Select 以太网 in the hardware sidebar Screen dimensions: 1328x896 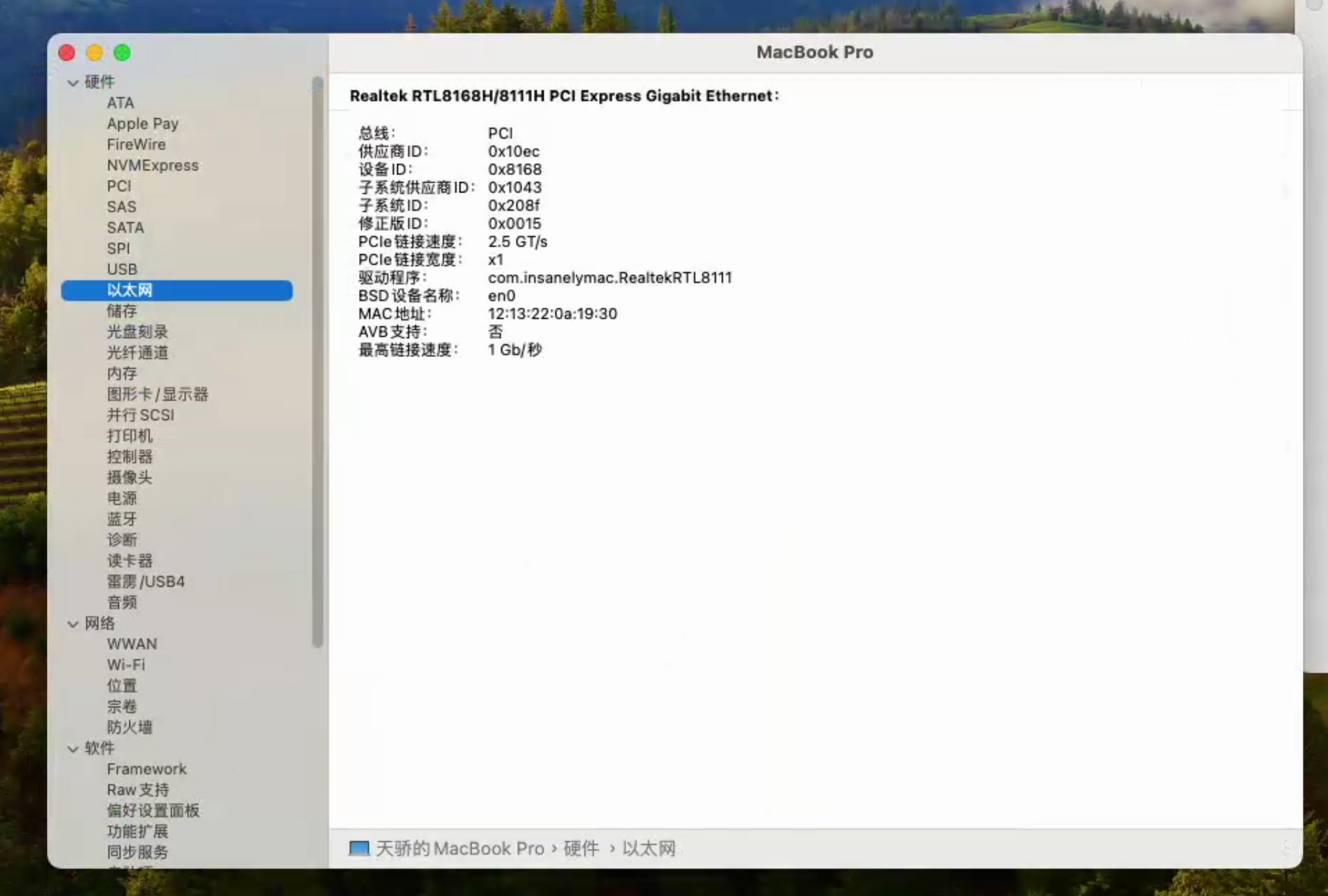(x=129, y=289)
